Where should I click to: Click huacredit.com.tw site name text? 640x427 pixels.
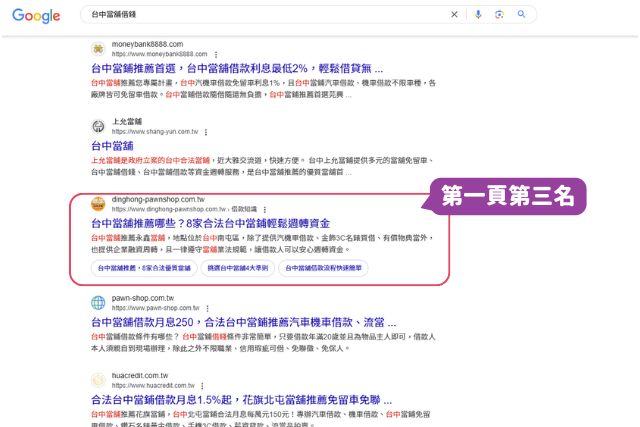coord(140,376)
